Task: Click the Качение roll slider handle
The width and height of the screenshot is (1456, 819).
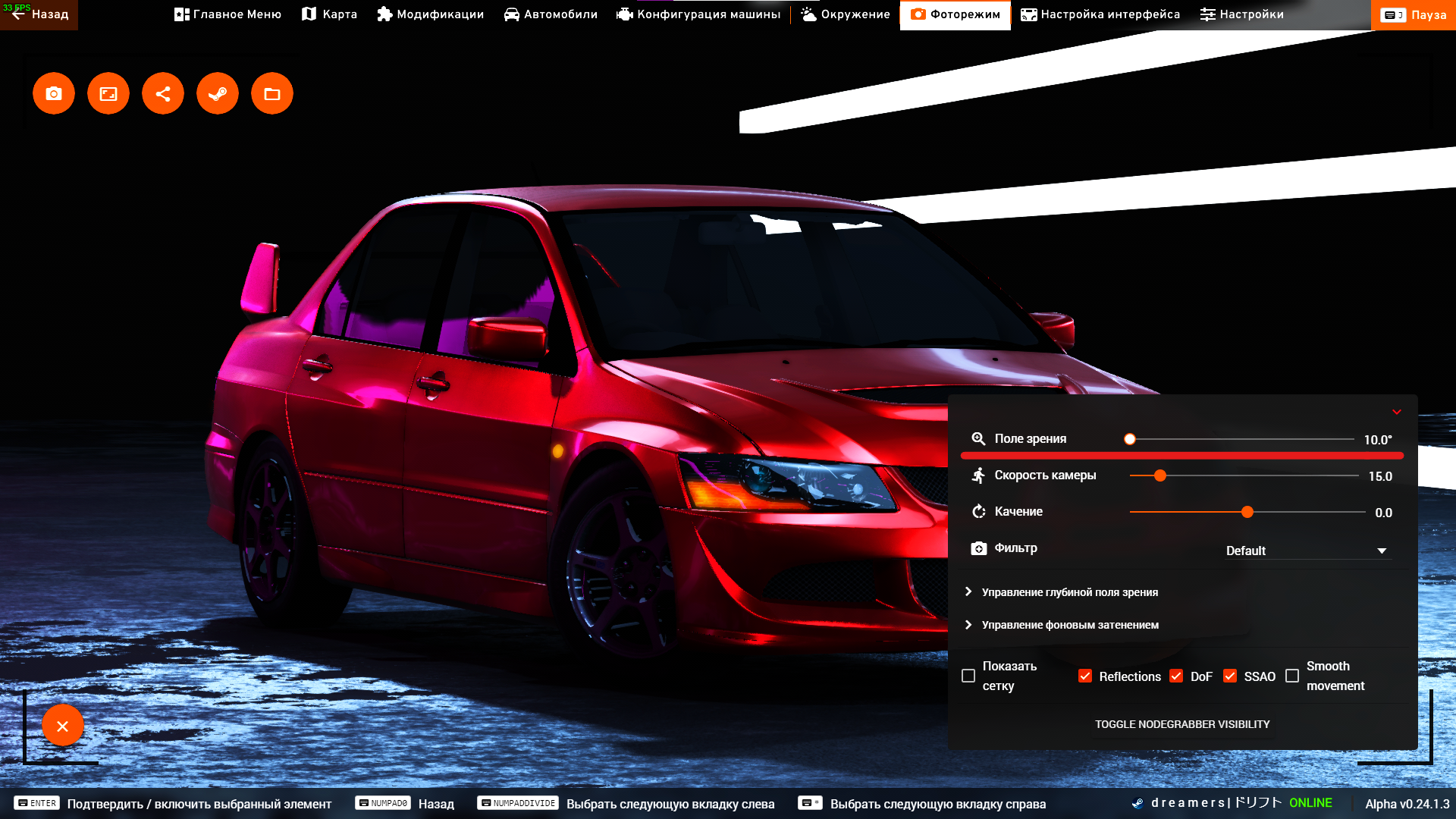Action: point(1247,512)
